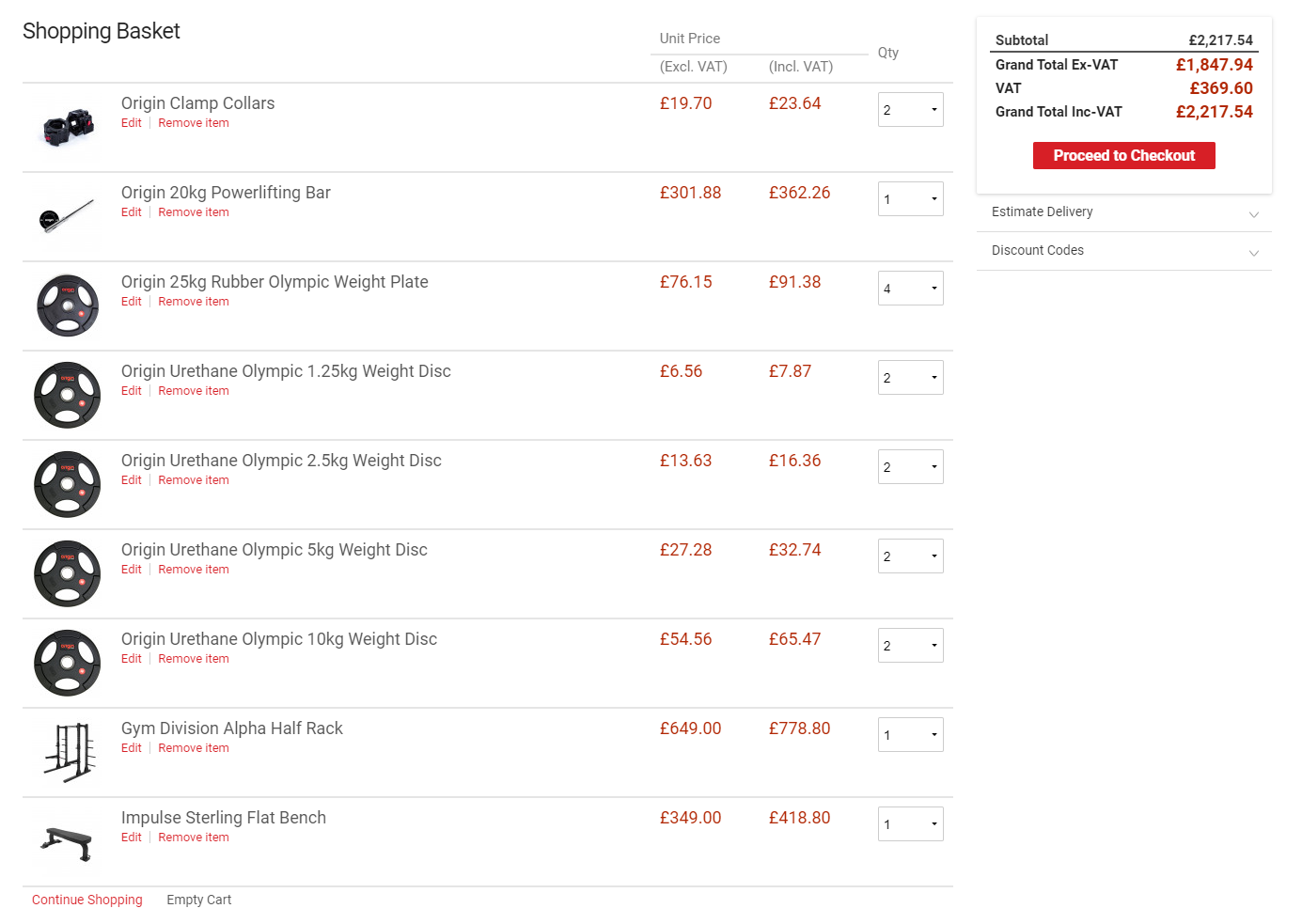
Task: Open the 25kg Rubber Olympic Weight Plate thumbnail
Action: pyautogui.click(x=68, y=306)
